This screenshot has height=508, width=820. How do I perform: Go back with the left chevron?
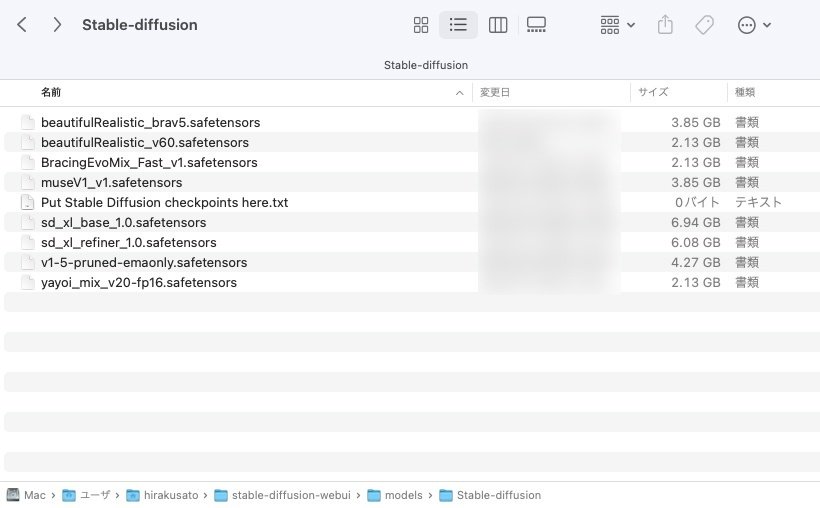tap(22, 25)
